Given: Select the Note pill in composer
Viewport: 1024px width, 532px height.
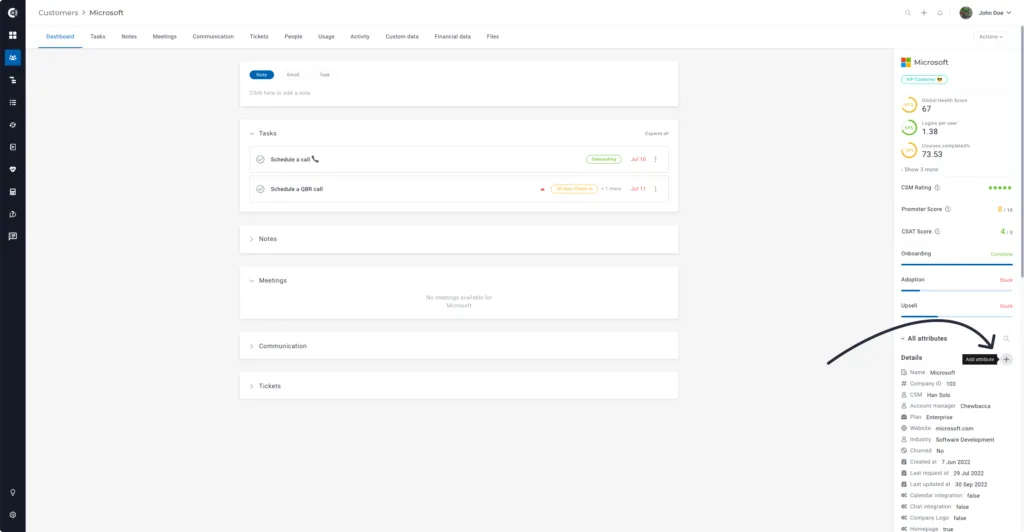Looking at the screenshot, I should pyautogui.click(x=261, y=74).
